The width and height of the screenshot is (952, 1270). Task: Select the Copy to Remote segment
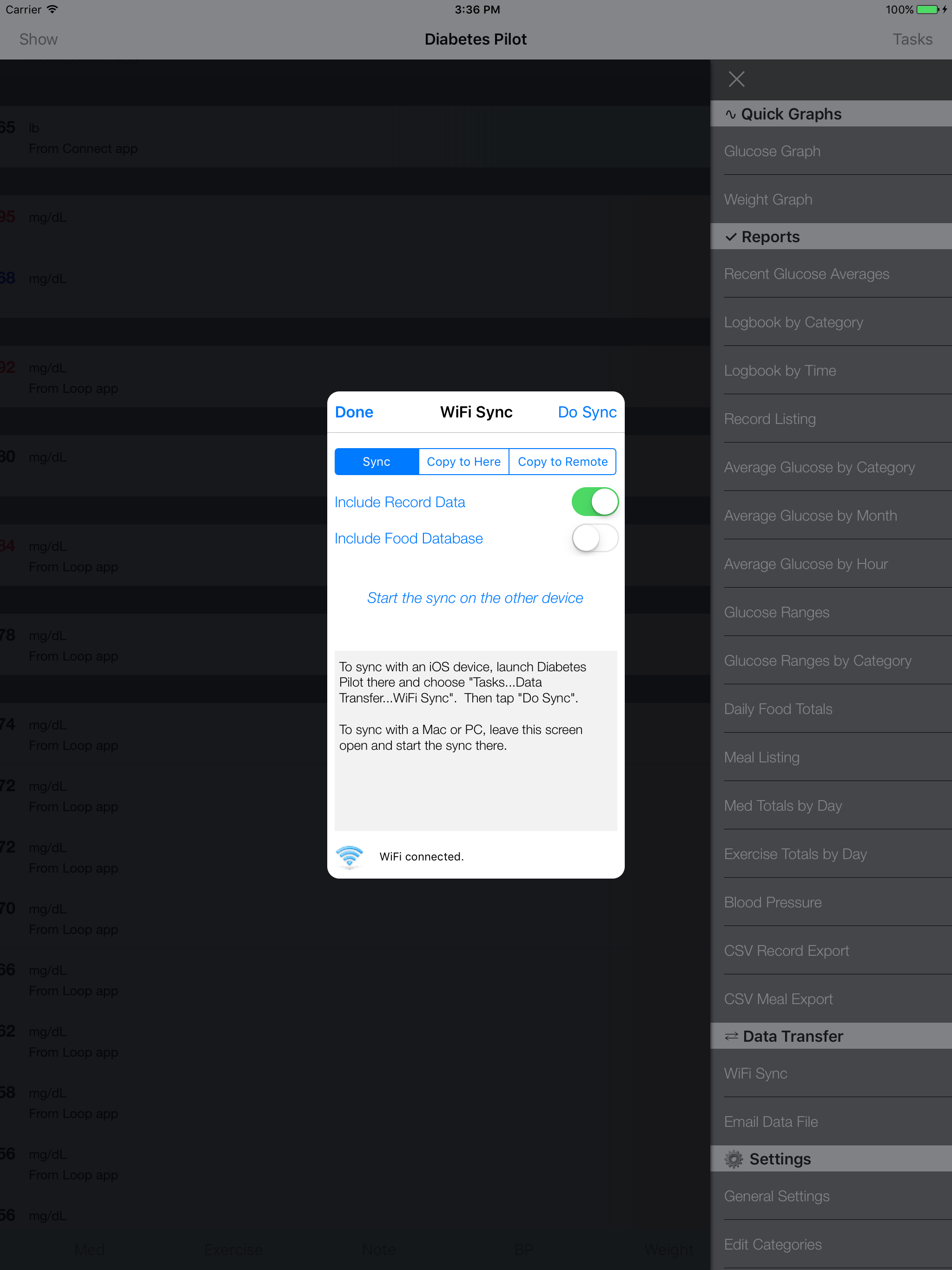[x=563, y=462]
